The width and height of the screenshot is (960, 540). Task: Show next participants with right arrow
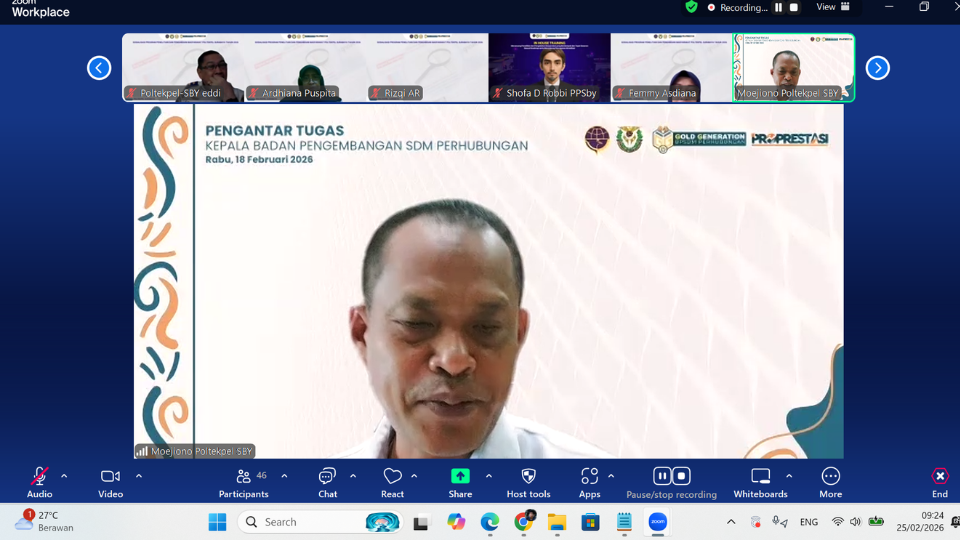tap(877, 68)
